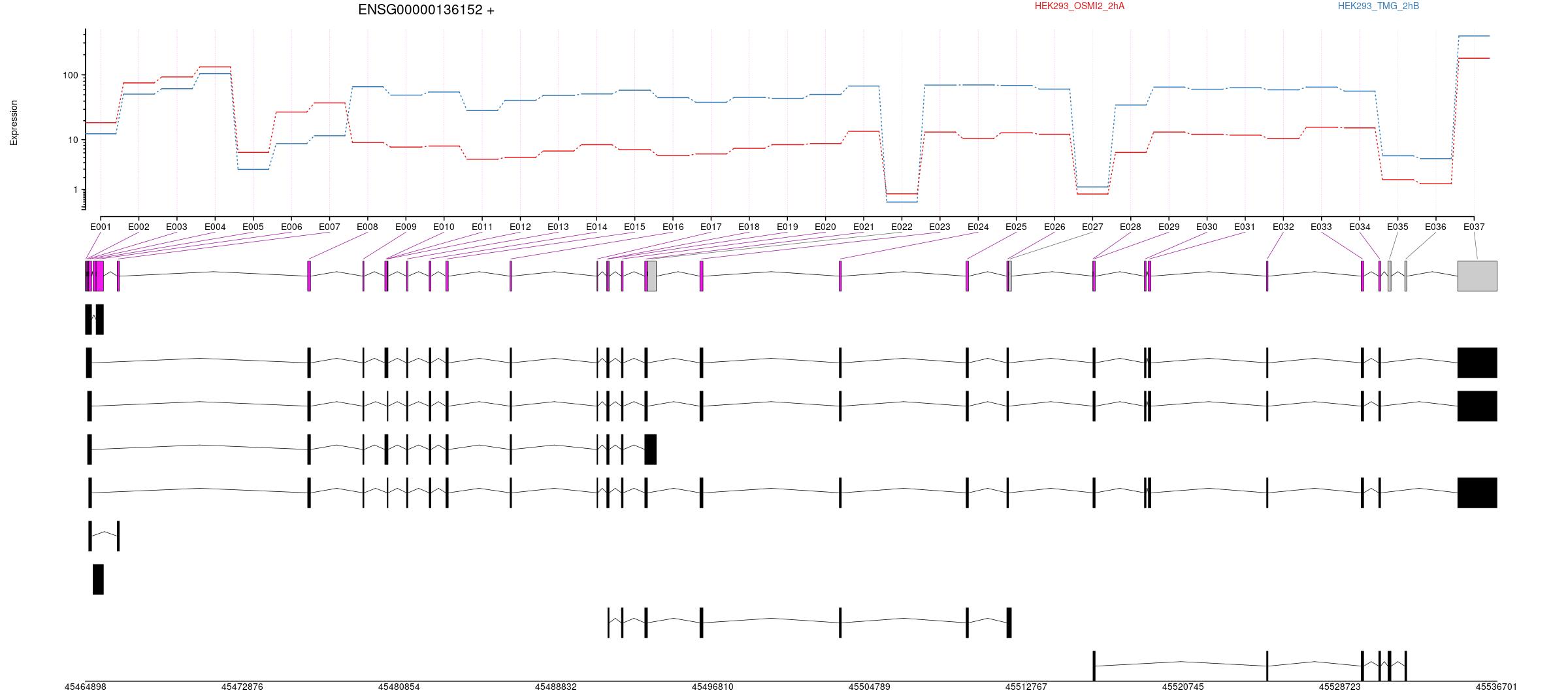Click exon label E007
This screenshot has height=699, width=1568.
point(329,227)
